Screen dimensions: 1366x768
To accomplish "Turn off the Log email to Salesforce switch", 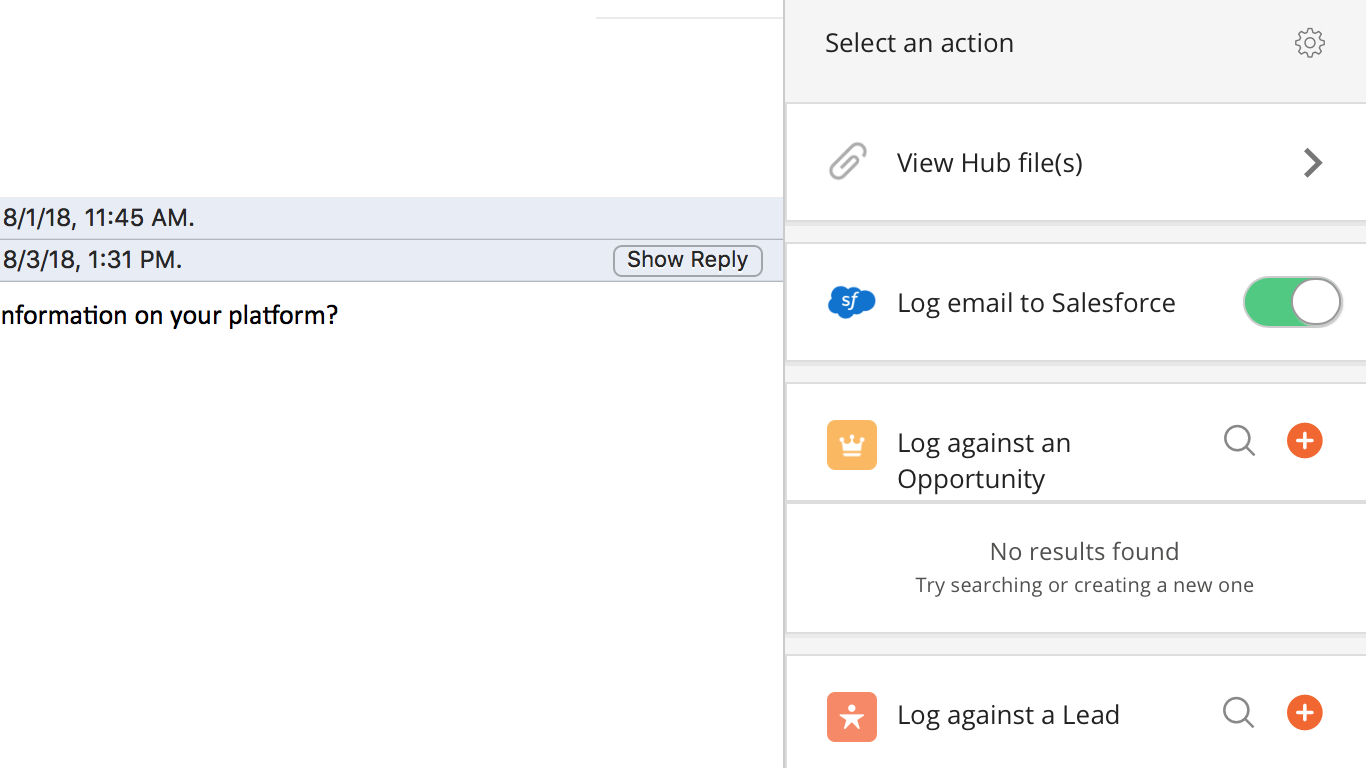I will (x=1292, y=302).
